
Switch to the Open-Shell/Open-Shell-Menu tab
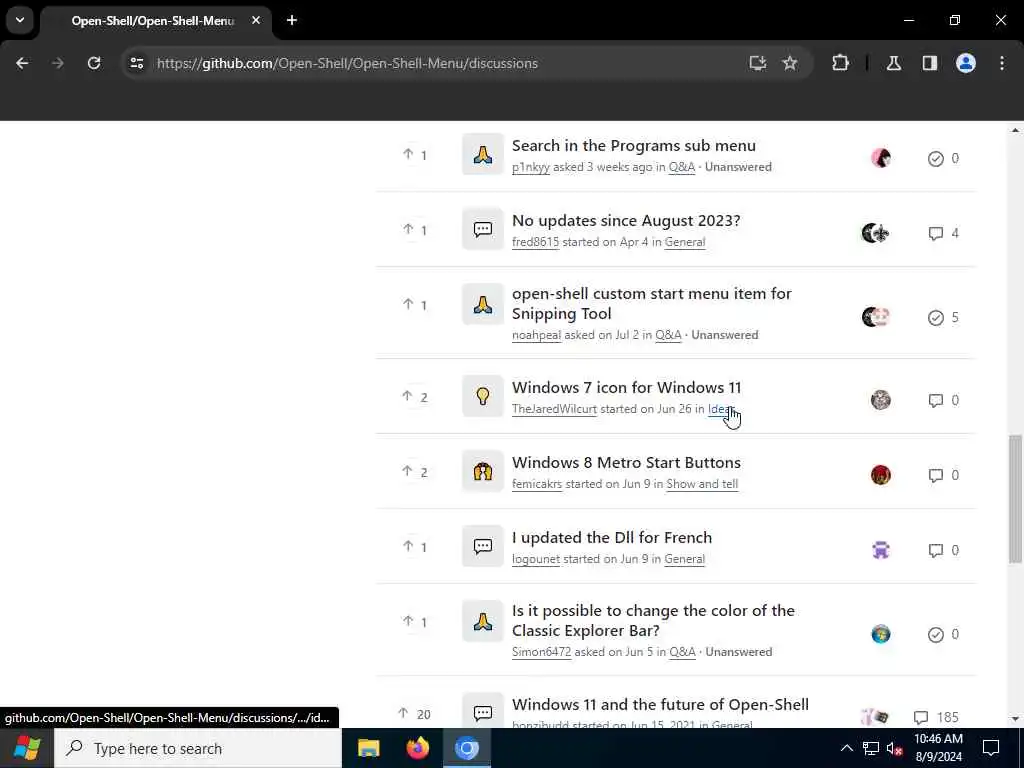coord(152,21)
